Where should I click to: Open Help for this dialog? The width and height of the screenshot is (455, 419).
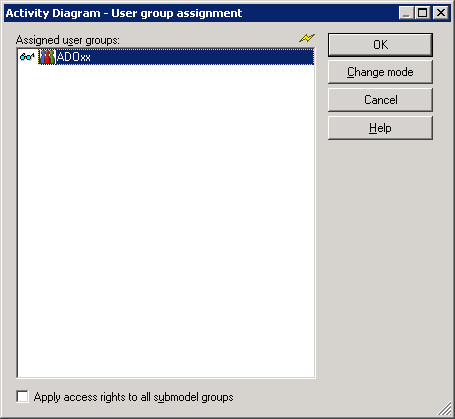click(380, 128)
